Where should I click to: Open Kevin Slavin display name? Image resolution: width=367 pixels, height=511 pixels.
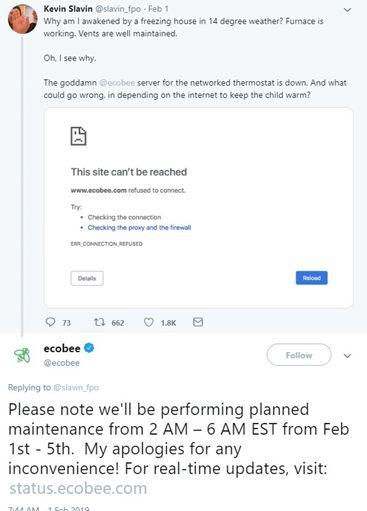coord(68,9)
